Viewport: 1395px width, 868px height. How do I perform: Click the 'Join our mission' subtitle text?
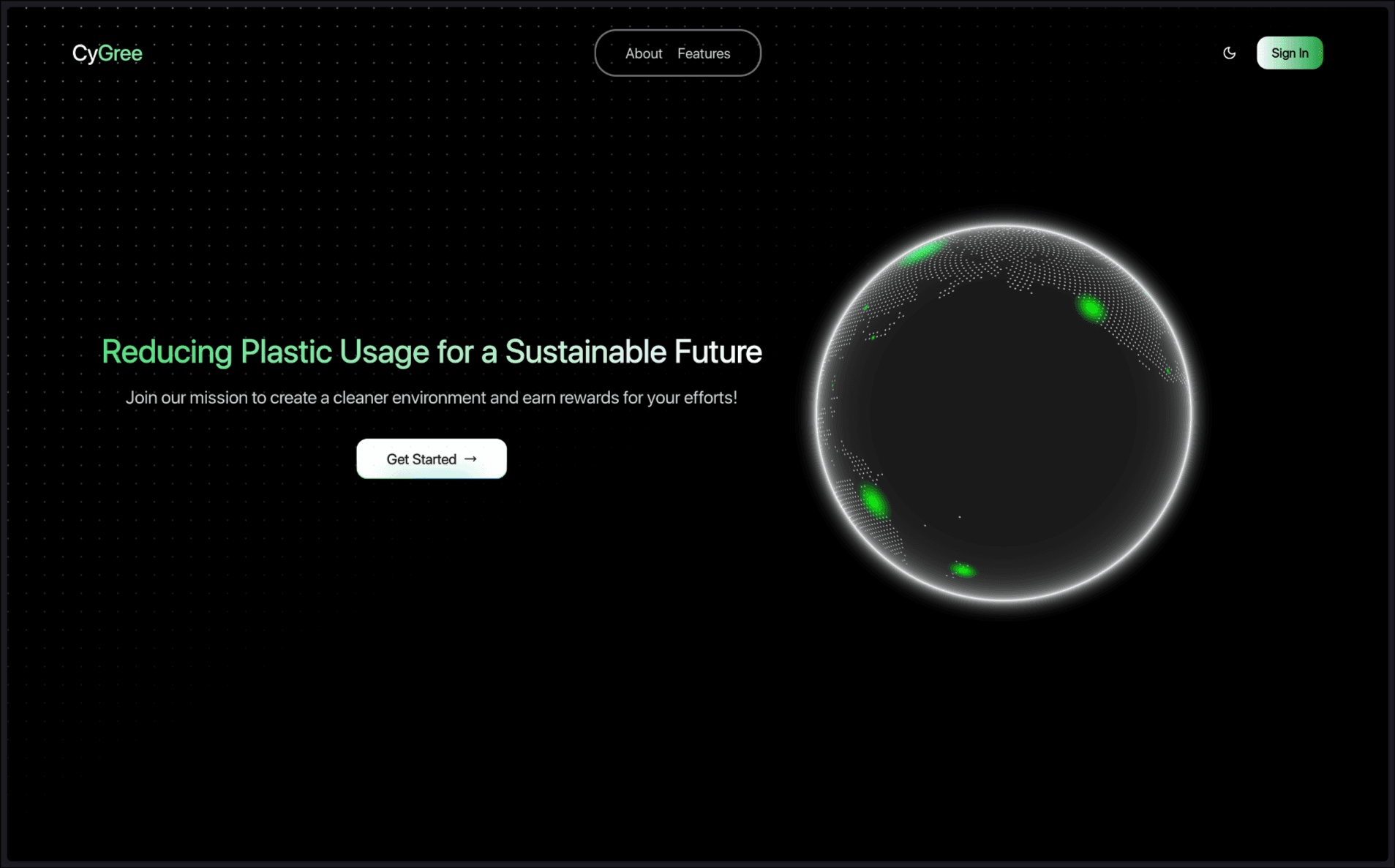[x=431, y=398]
